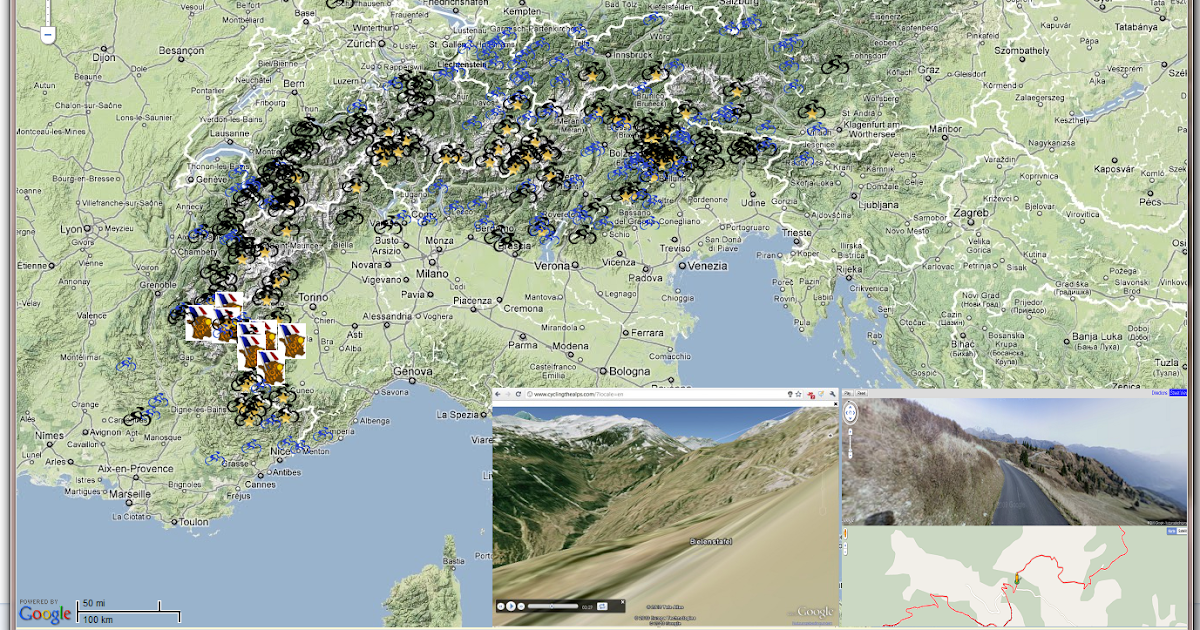This screenshot has width=1200, height=630.
Task: Open the black cyclist marker near Carpentras
Action: [137, 418]
